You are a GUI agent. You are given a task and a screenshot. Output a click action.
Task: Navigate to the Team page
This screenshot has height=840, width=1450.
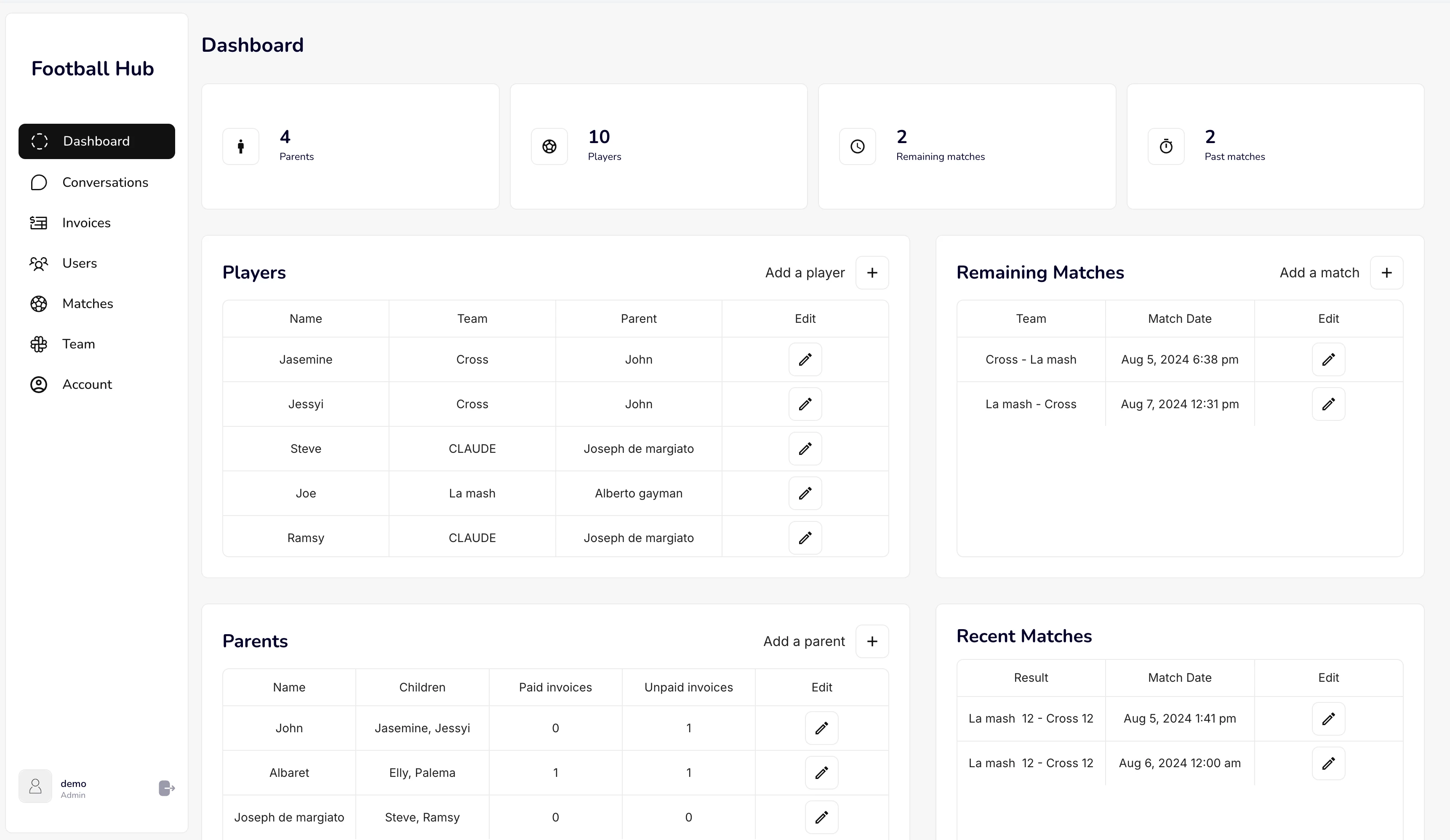78,344
